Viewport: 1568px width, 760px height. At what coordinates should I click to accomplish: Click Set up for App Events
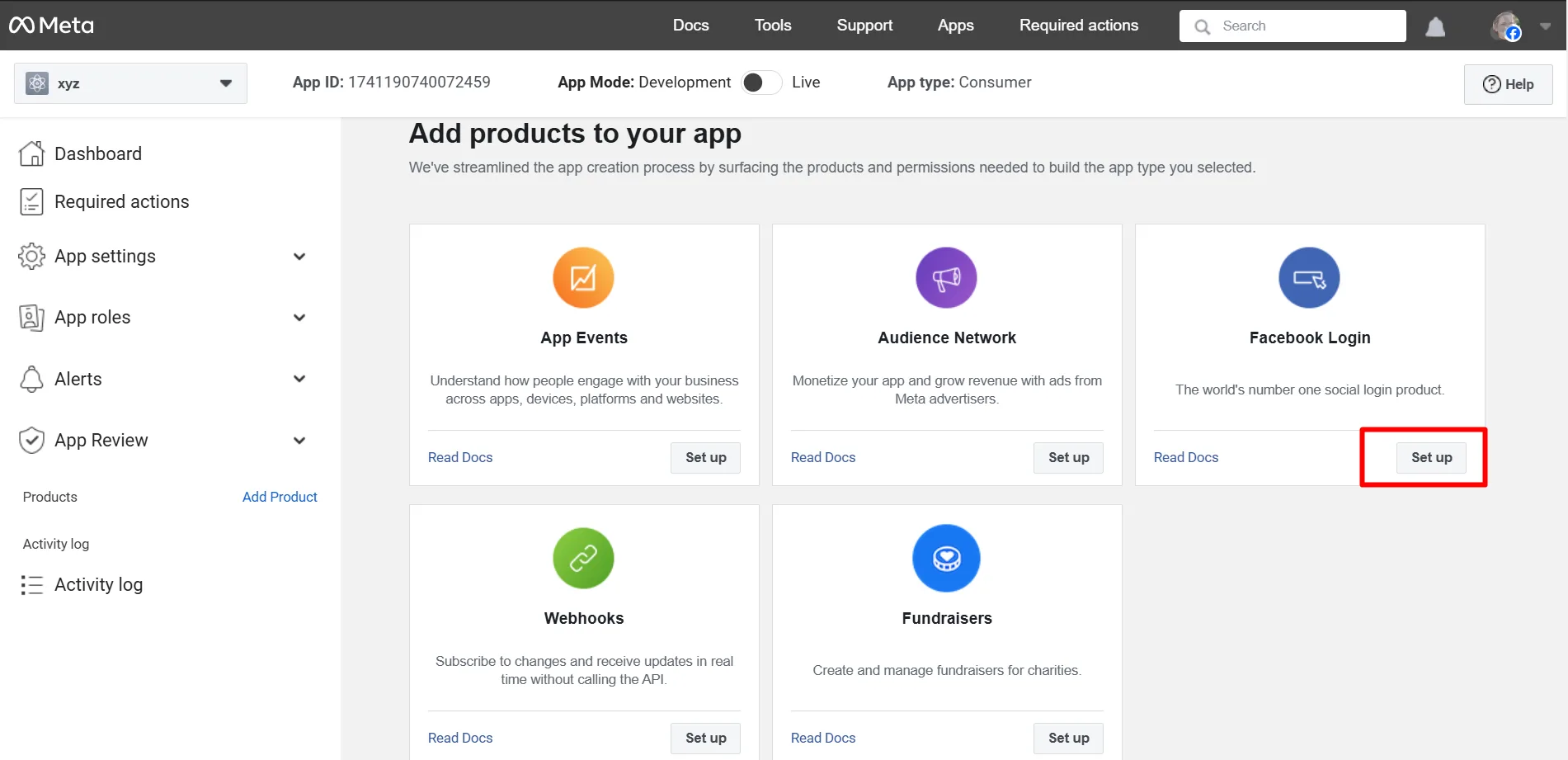[705, 458]
